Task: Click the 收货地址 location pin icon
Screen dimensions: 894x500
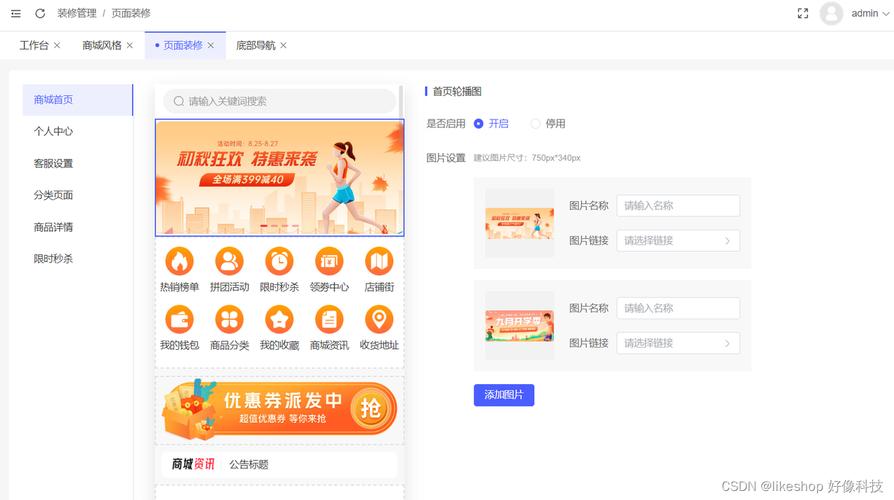Action: point(379,320)
